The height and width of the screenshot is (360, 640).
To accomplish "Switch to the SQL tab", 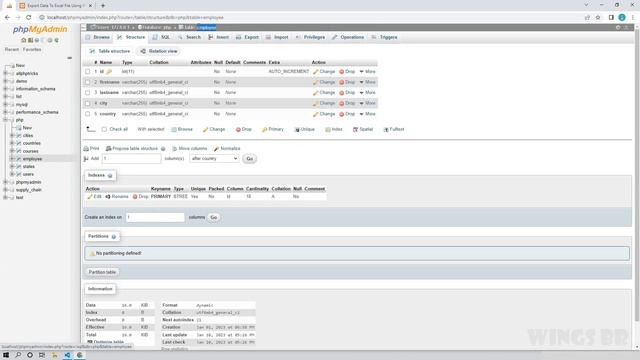I will tap(161, 37).
